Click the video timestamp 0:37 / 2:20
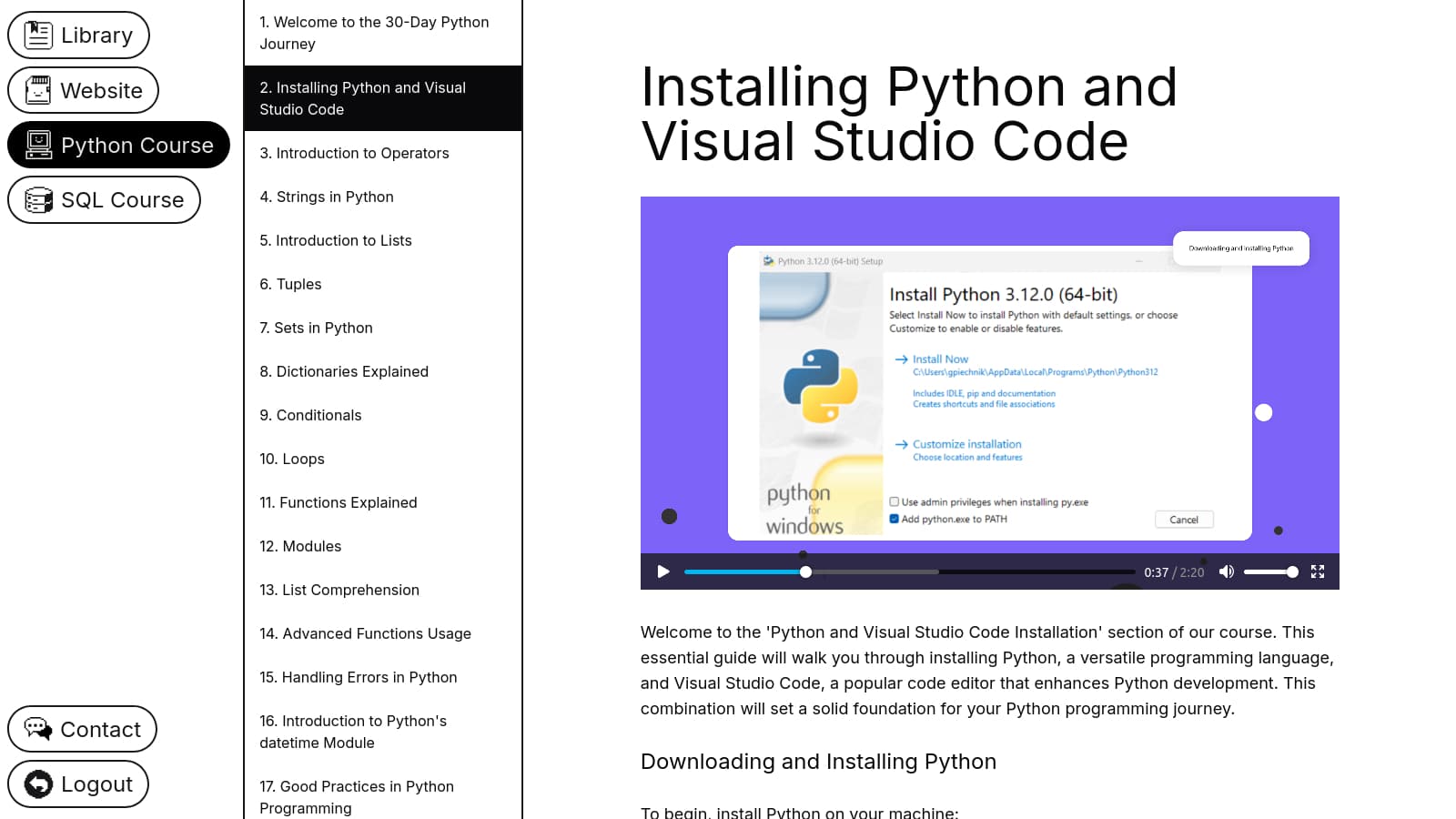Image resolution: width=1456 pixels, height=819 pixels. pyautogui.click(x=1174, y=572)
